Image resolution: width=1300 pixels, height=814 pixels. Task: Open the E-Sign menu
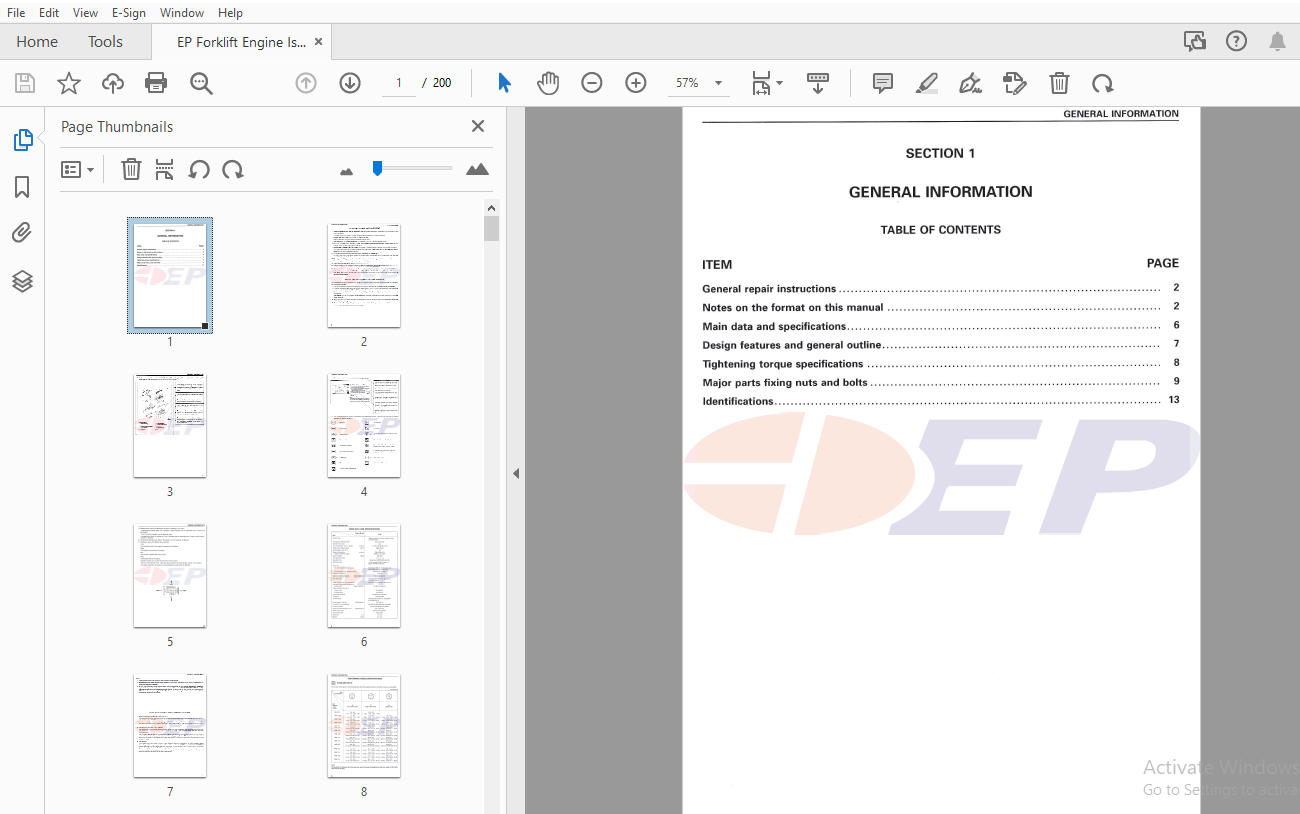(x=128, y=13)
